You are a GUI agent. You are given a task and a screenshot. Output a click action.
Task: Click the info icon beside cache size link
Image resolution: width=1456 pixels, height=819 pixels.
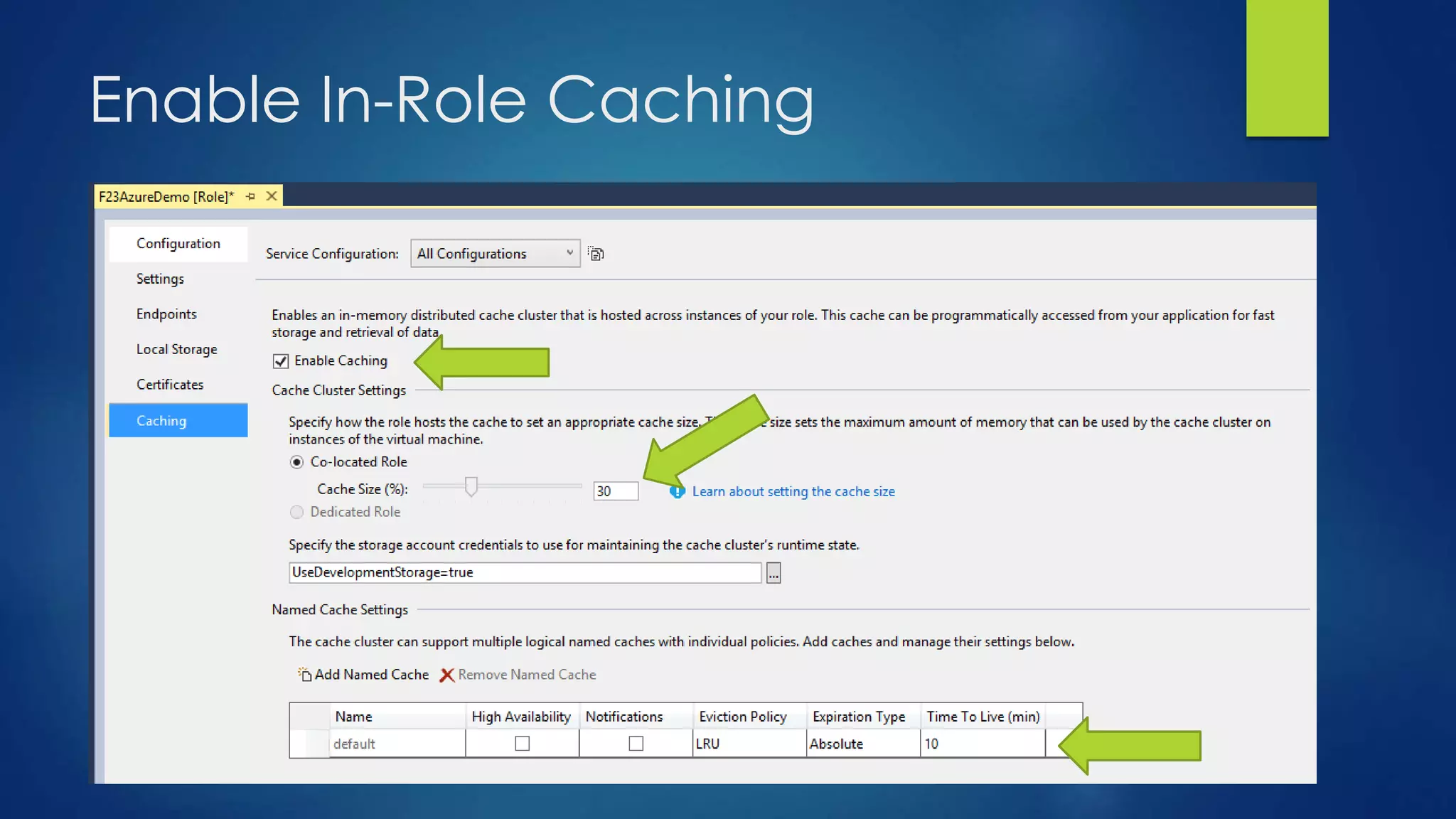677,491
